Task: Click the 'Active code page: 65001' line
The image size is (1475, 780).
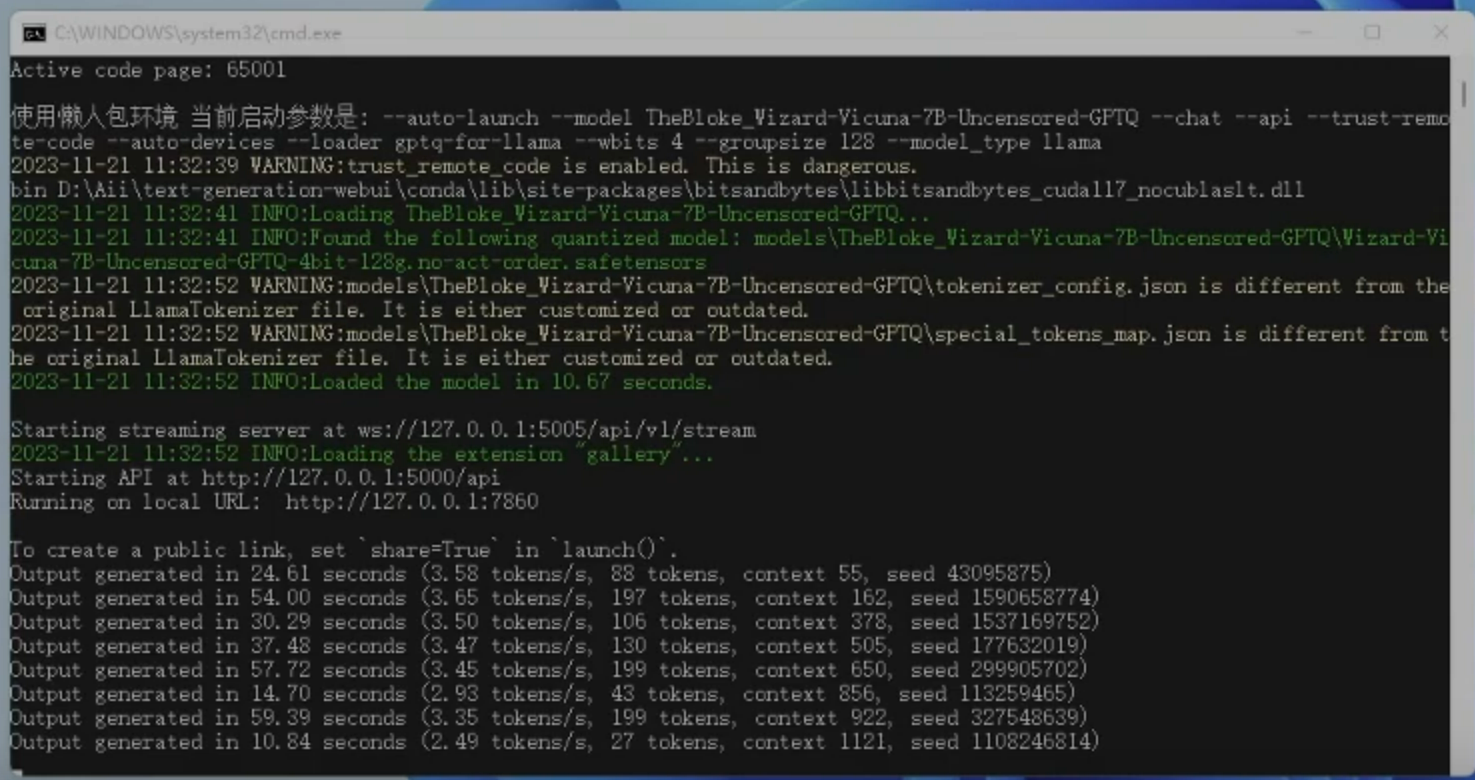Action: [x=148, y=70]
